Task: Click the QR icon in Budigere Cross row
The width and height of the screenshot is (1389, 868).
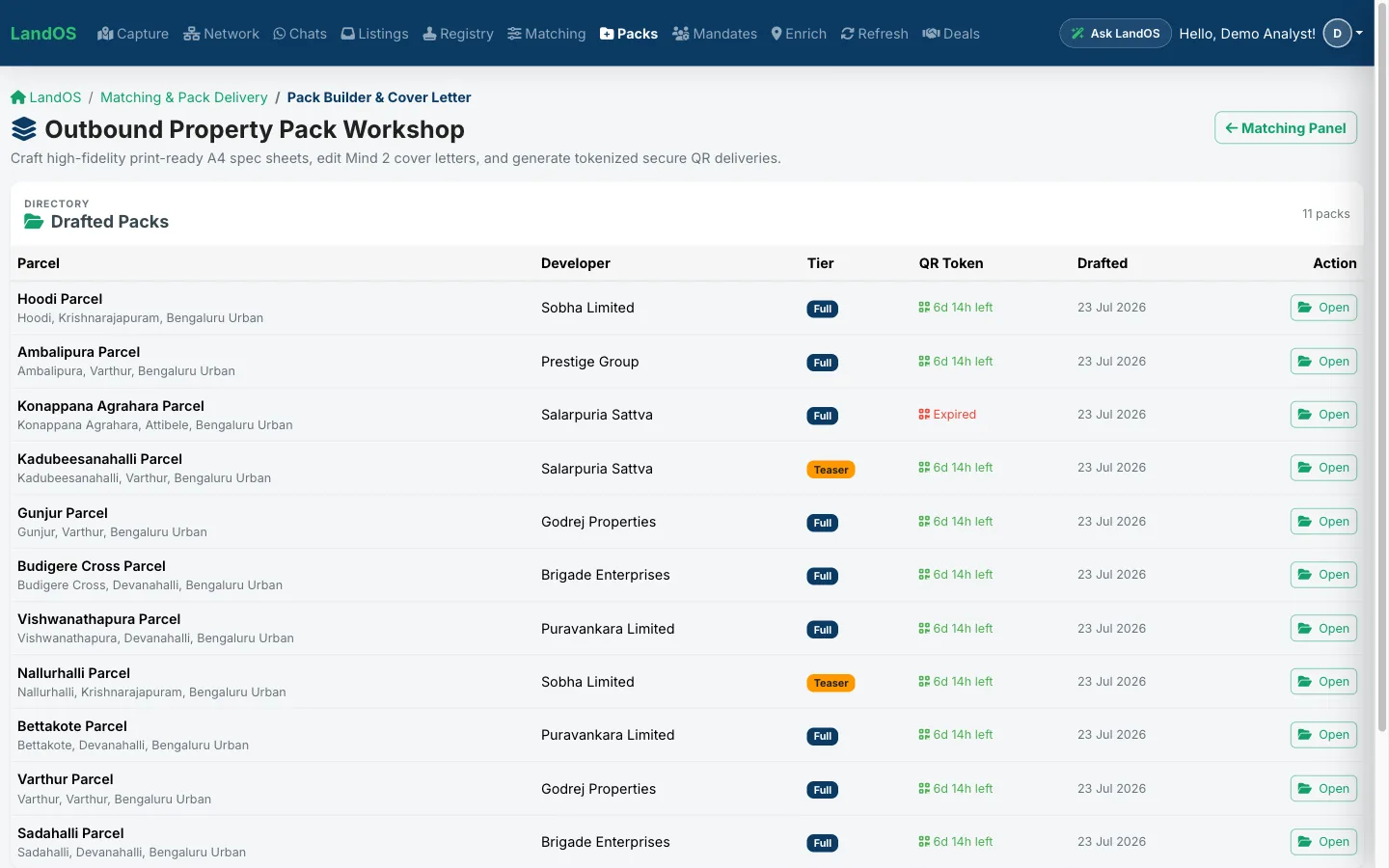Action: [924, 575]
